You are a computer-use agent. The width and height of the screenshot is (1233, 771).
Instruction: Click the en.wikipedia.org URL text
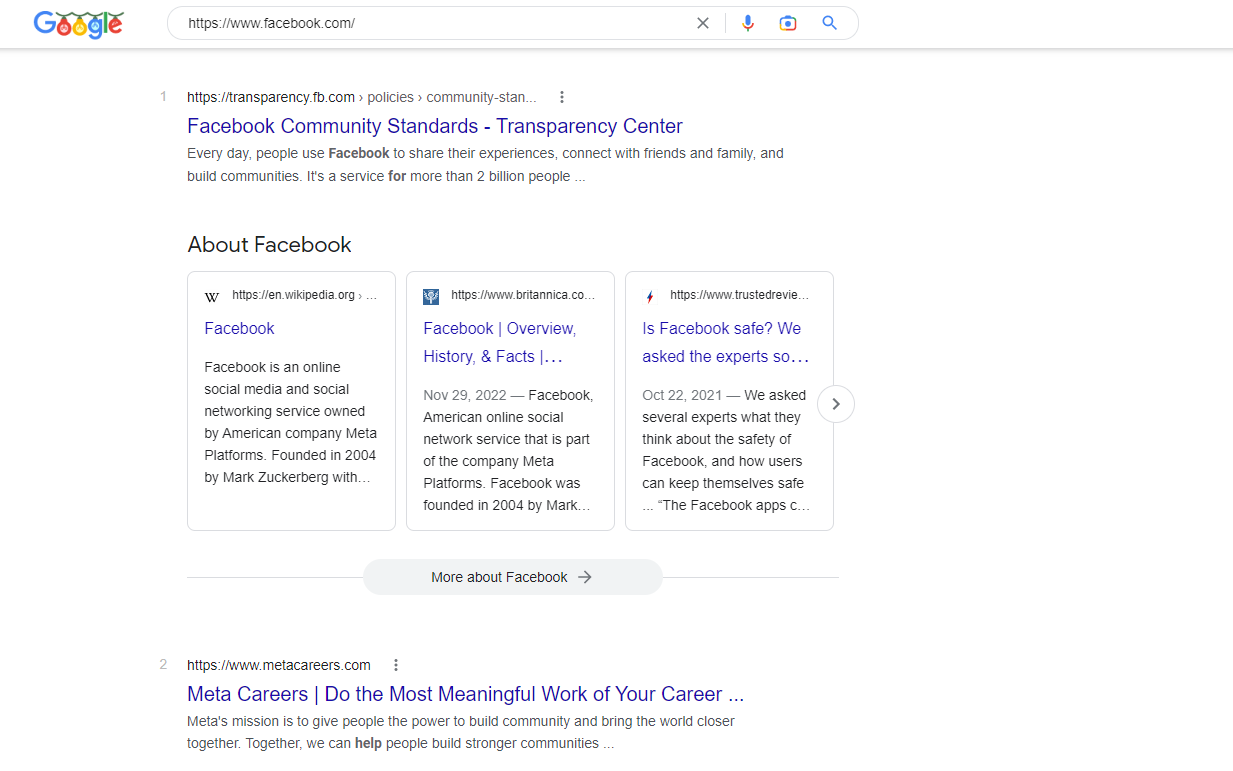[x=304, y=295]
